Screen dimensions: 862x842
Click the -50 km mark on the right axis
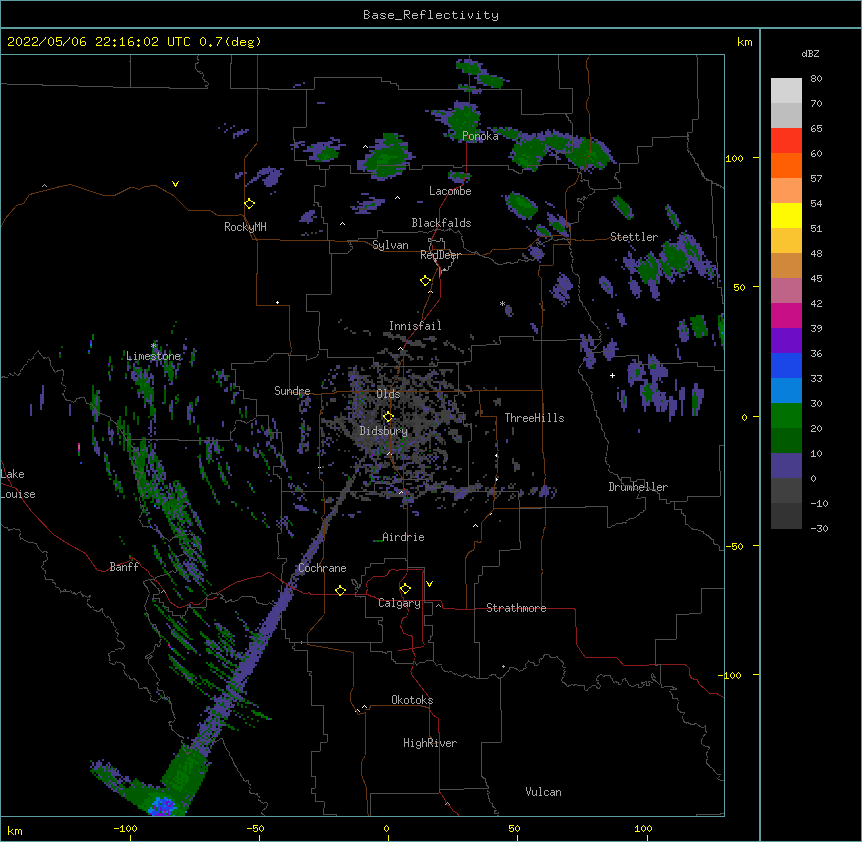pos(734,546)
